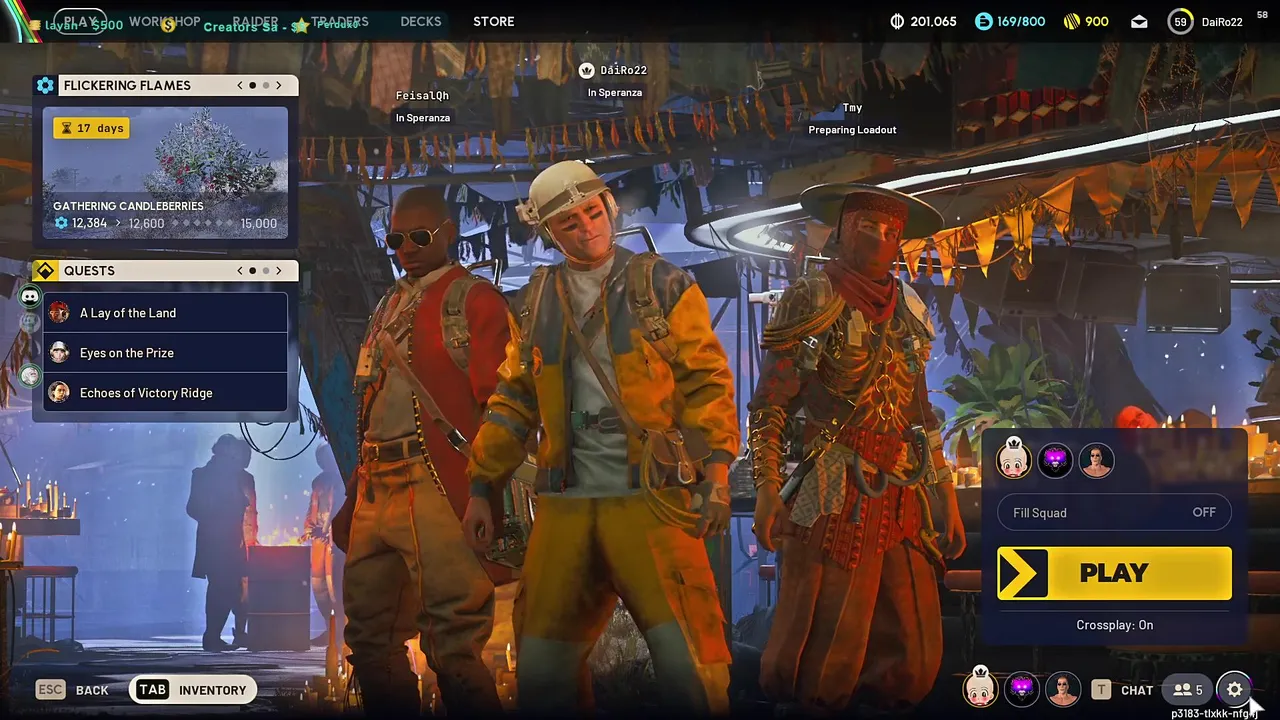Open the A Lay of the Land quest
The width and height of the screenshot is (1280, 720).
pos(166,313)
